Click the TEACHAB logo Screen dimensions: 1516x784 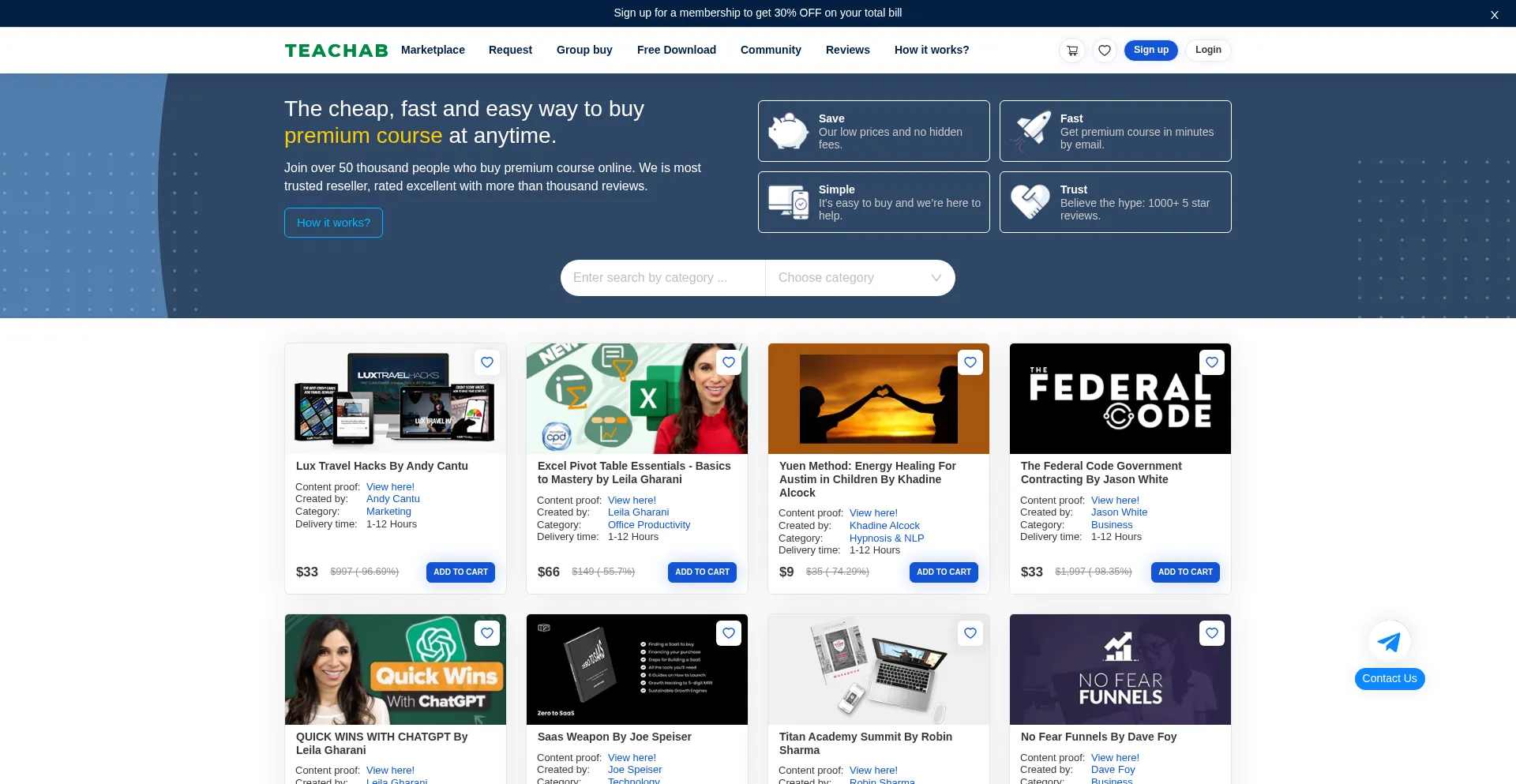click(x=336, y=51)
